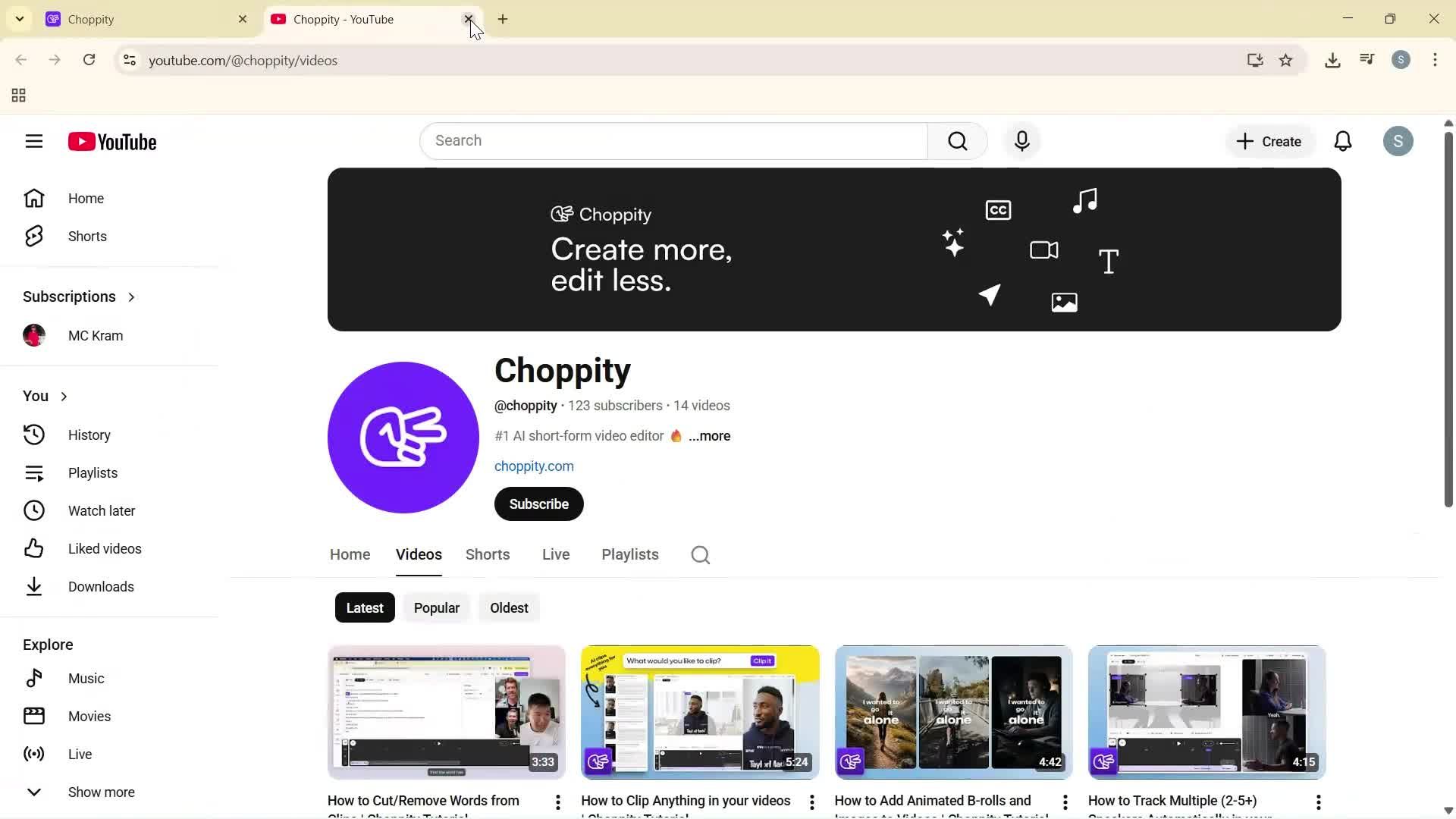Switch to the Playlists tab

(629, 554)
